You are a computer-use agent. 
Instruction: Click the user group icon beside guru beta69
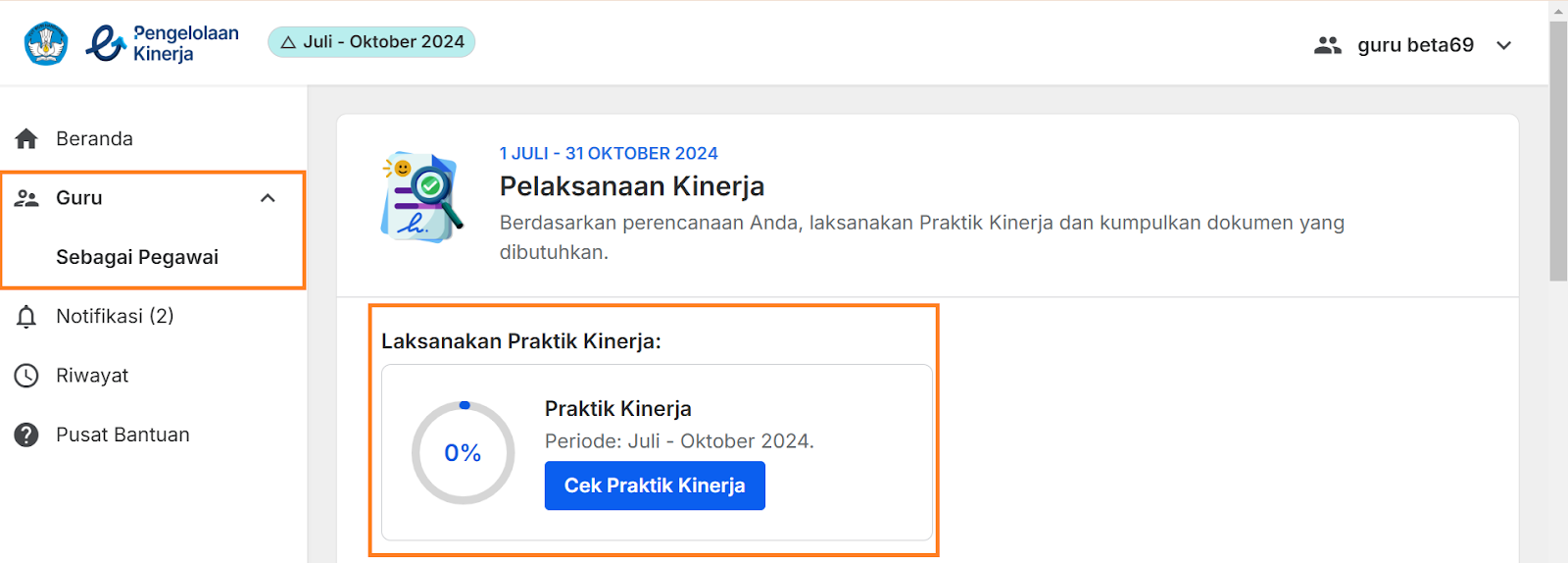[x=1328, y=45]
